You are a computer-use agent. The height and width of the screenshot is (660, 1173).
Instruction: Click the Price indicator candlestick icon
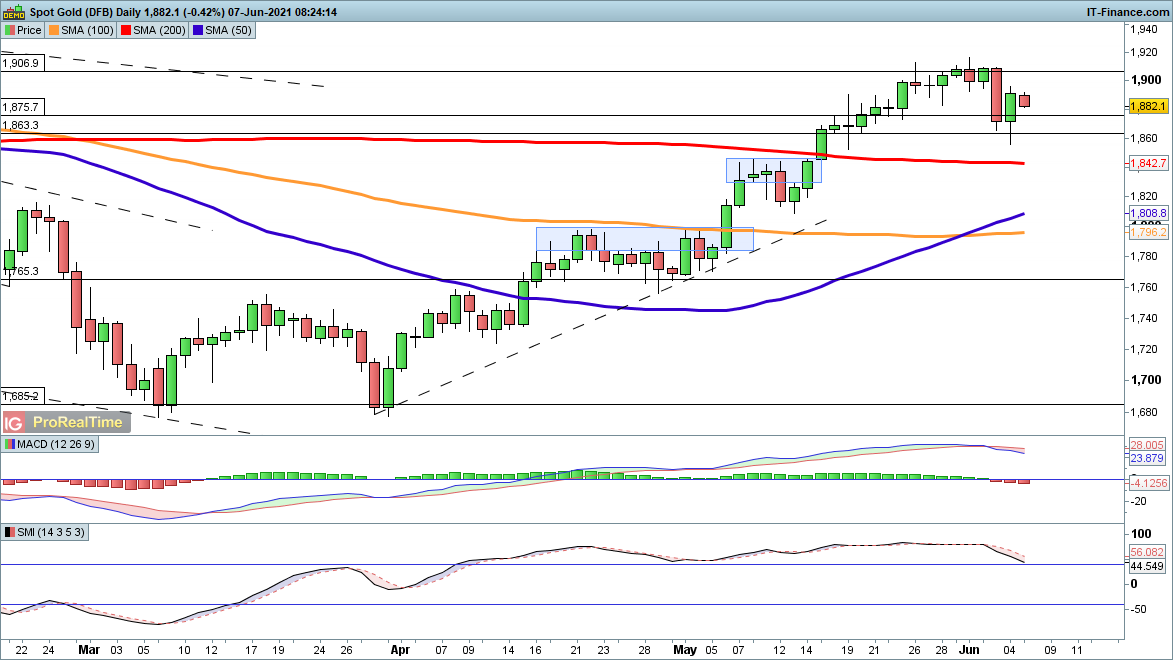(10, 30)
